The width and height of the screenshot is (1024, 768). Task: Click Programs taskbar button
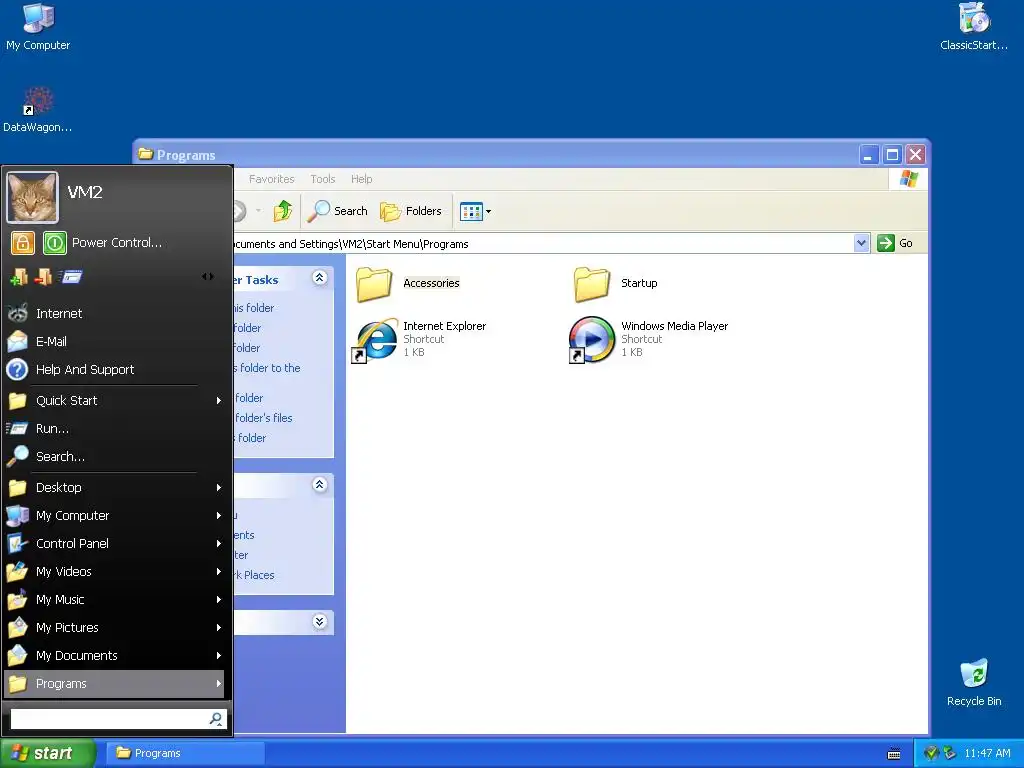point(184,754)
